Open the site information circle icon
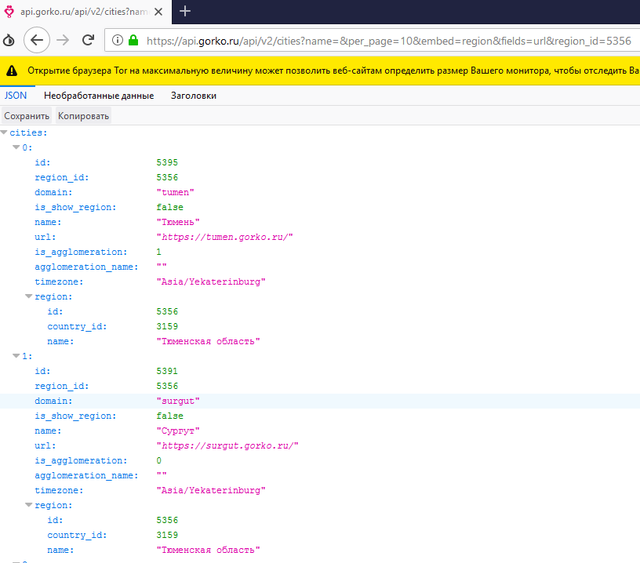Image resolution: width=640 pixels, height=563 pixels. (118, 40)
